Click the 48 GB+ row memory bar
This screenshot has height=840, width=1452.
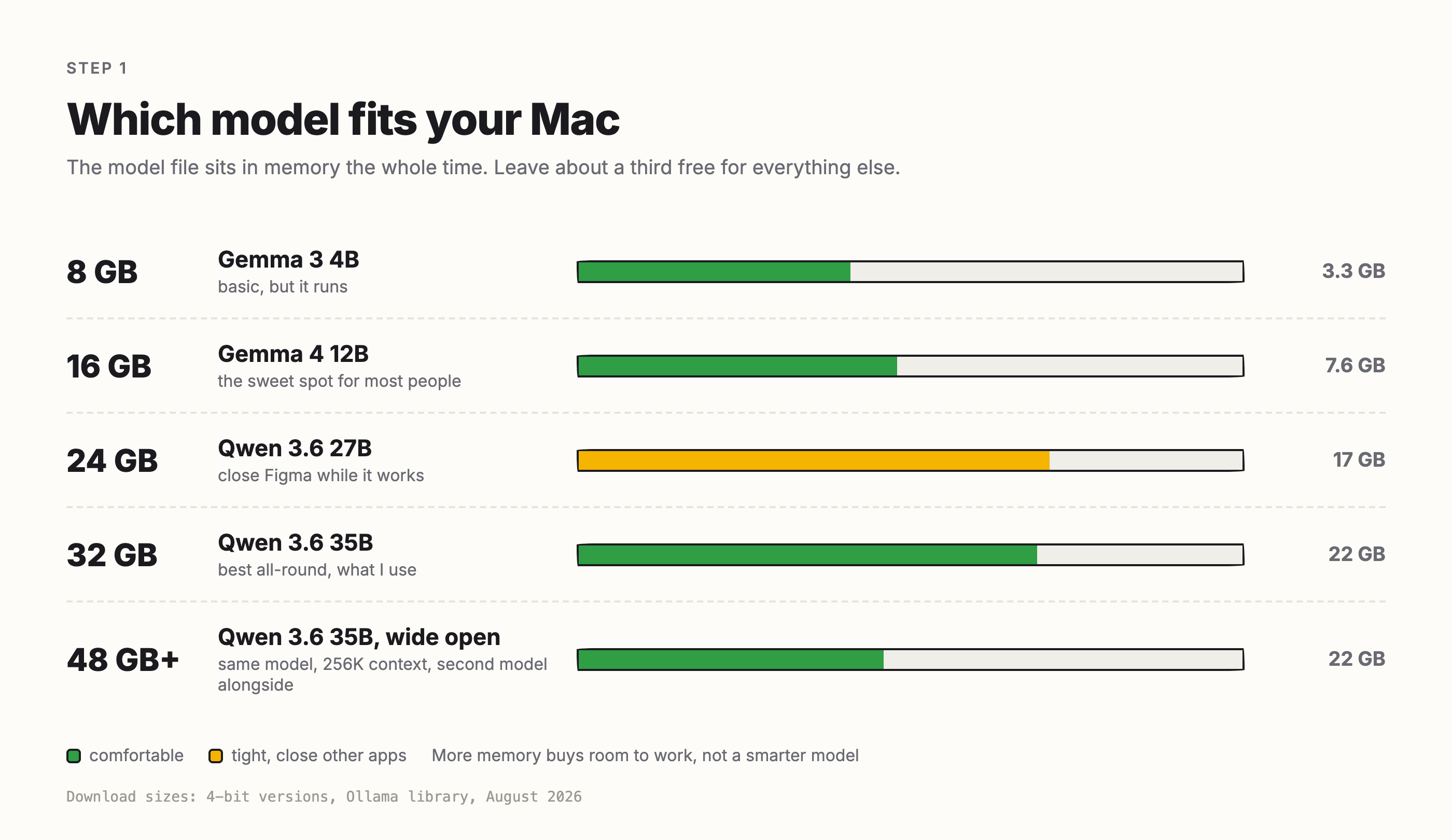pyautogui.click(x=911, y=660)
